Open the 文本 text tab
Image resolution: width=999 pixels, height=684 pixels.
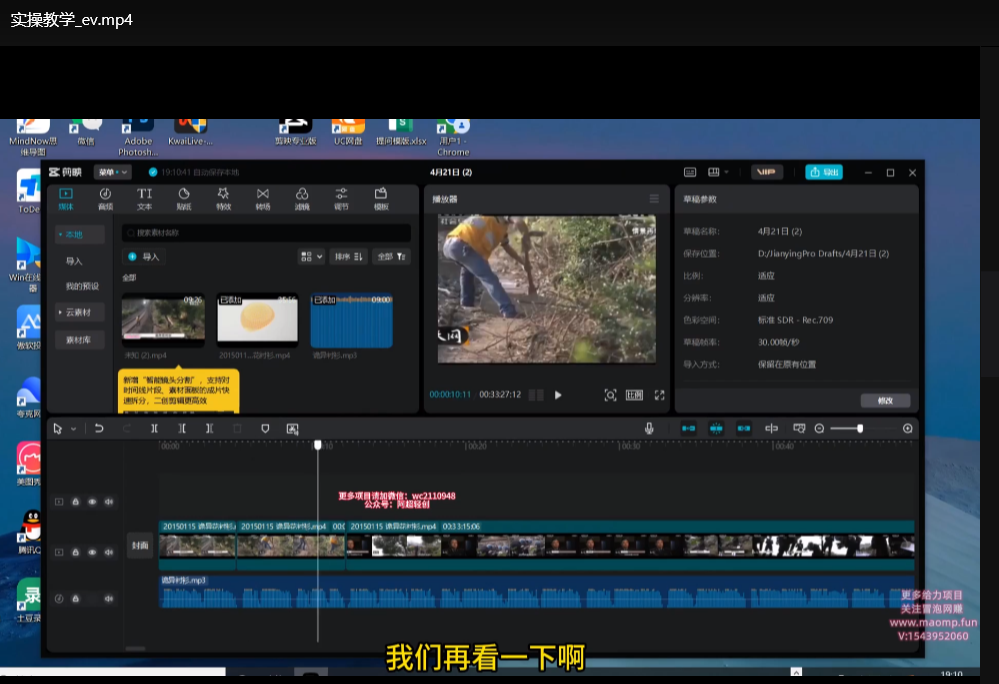click(145, 198)
